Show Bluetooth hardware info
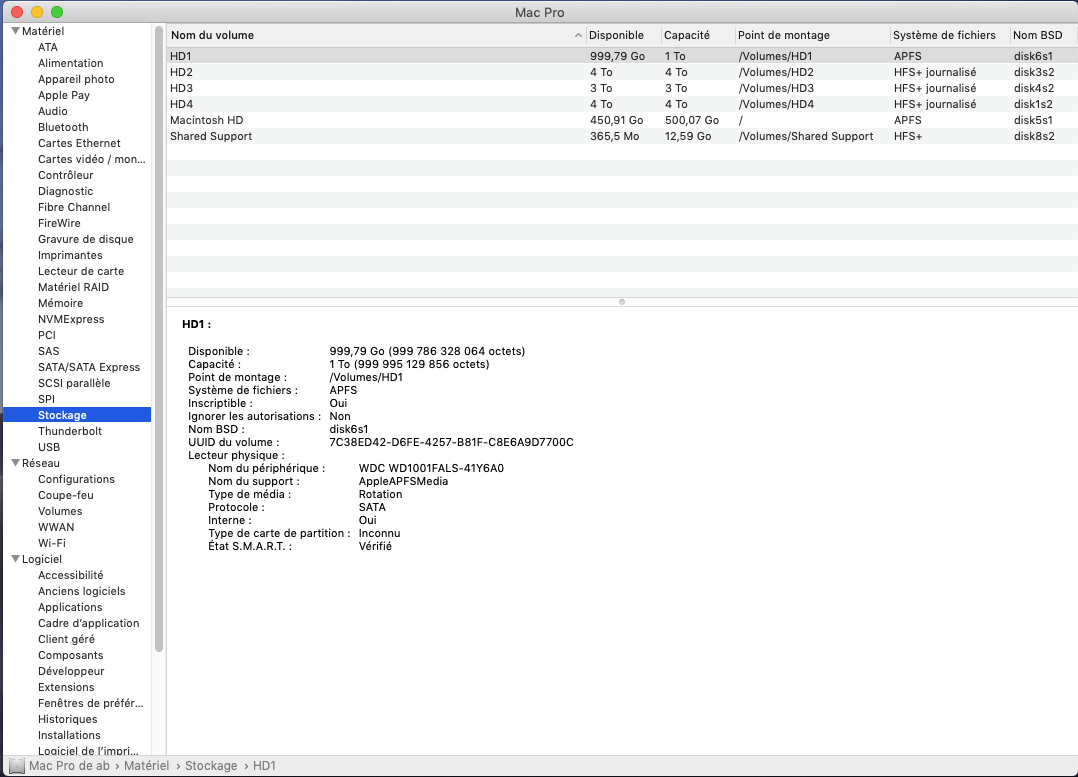This screenshot has height=777, width=1078. (x=63, y=127)
